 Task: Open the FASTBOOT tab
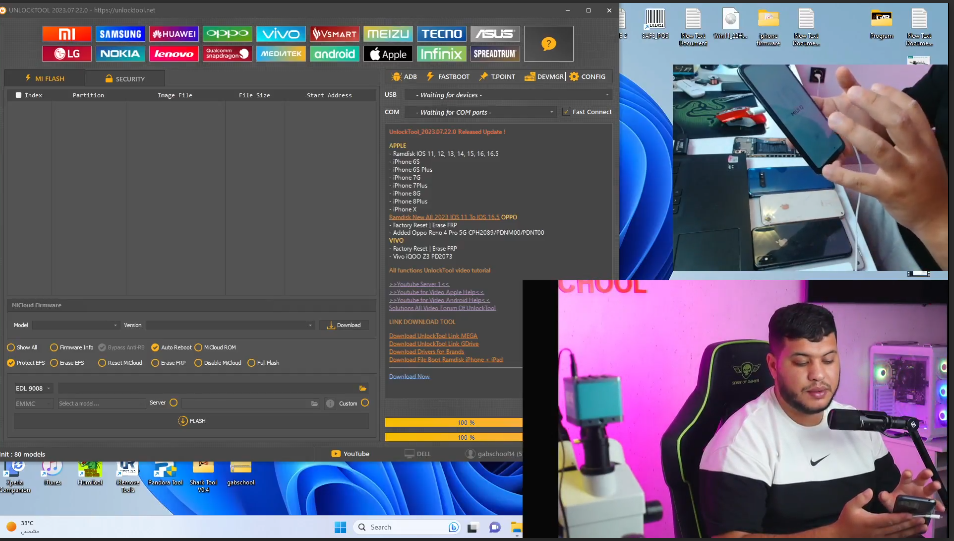(448, 77)
